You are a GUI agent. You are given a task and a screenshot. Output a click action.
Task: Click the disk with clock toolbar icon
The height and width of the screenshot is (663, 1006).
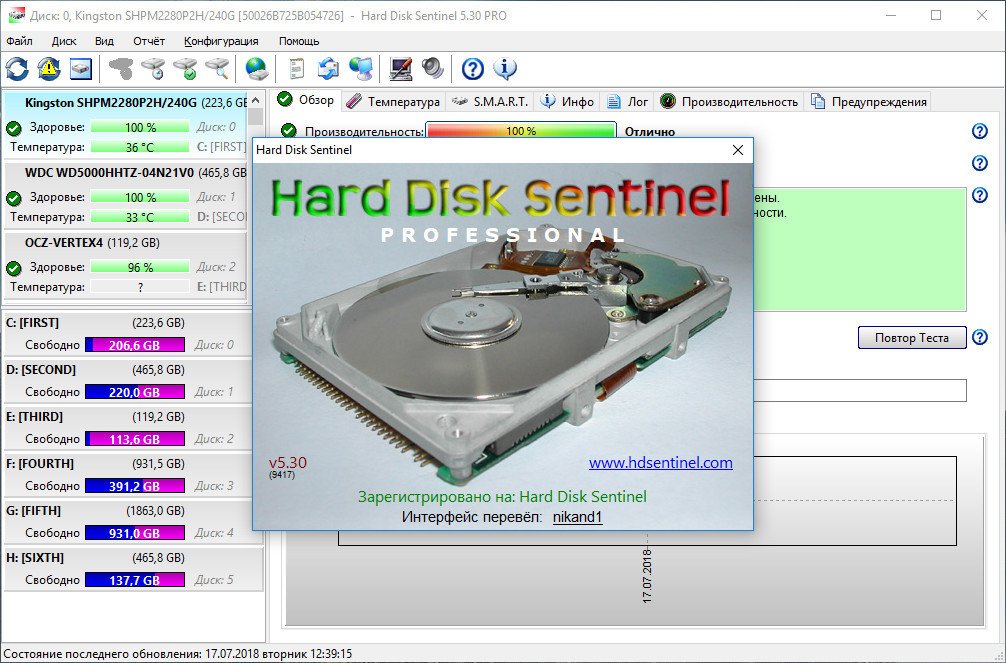point(154,69)
